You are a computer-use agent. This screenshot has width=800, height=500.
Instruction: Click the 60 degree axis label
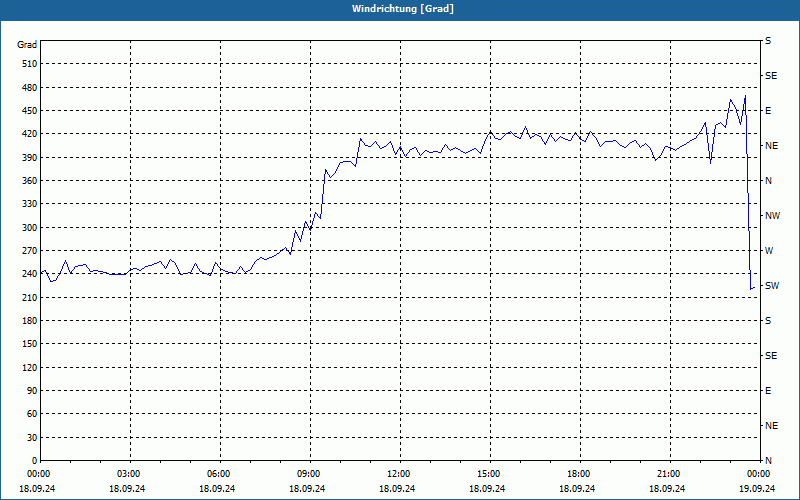[x=32, y=414]
